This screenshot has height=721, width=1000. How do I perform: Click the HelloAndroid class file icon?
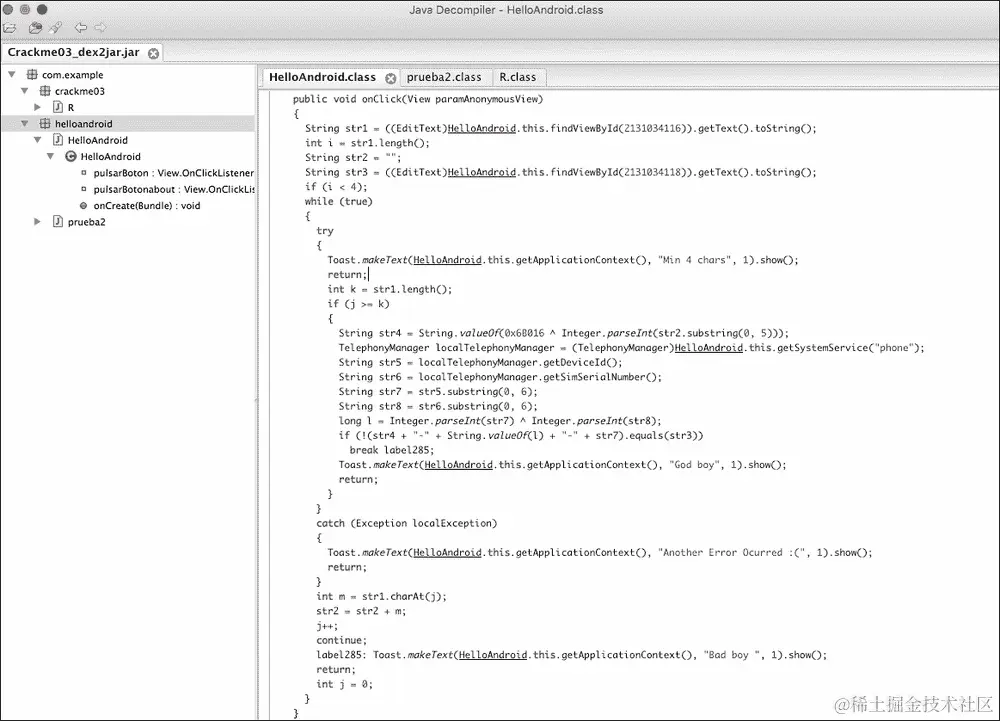point(57,140)
